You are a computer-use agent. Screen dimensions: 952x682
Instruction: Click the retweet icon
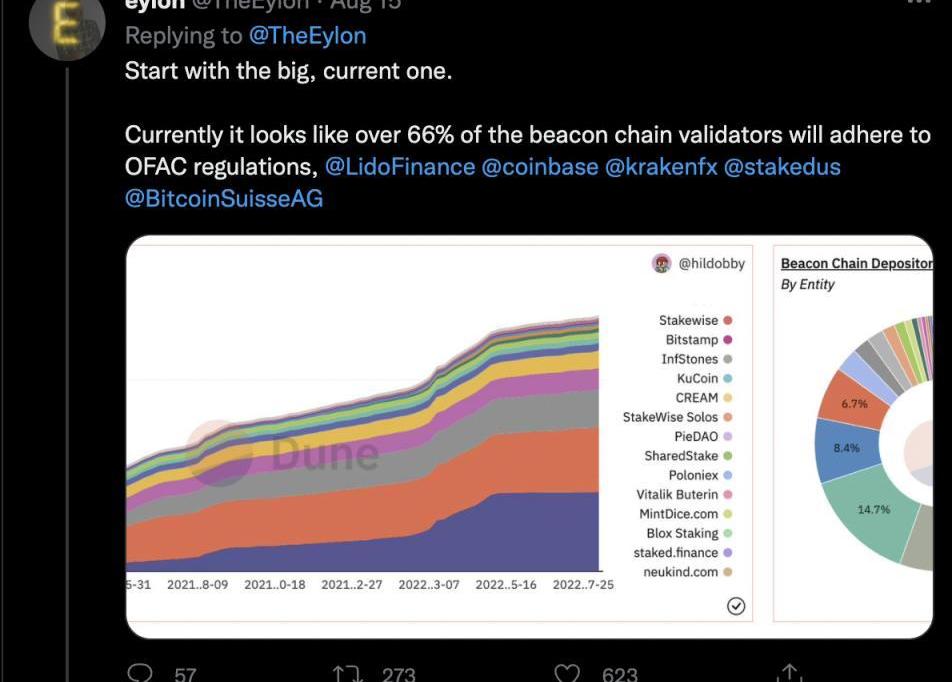tap(347, 674)
